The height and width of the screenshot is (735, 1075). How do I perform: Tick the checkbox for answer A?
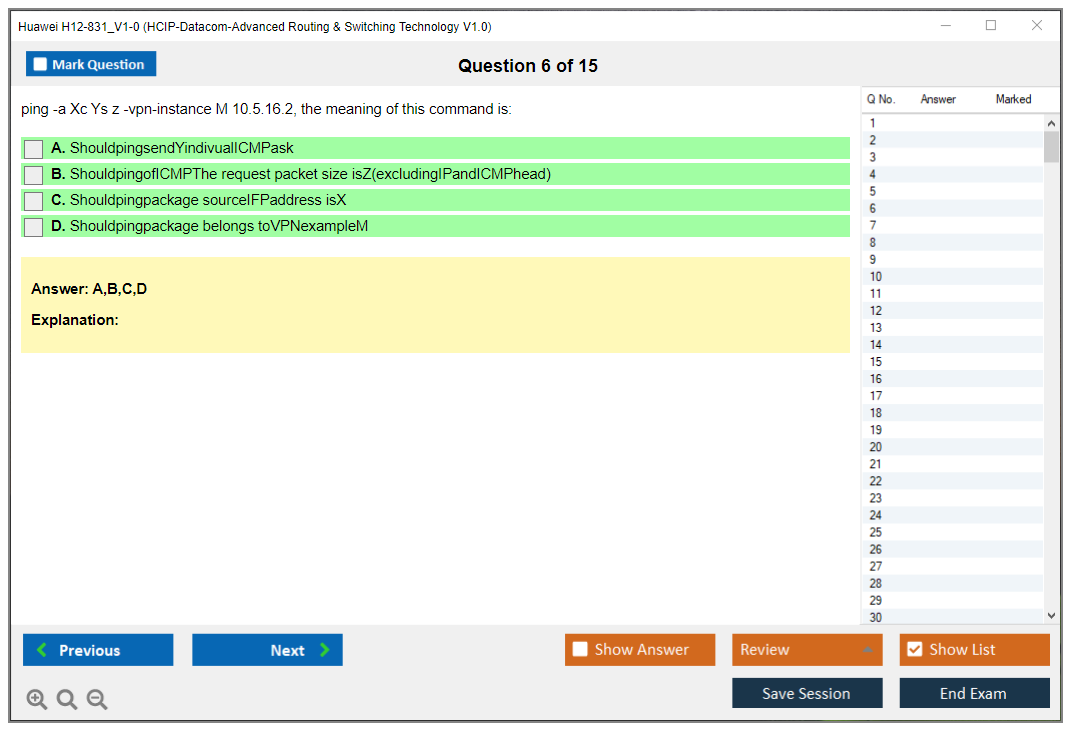click(34, 149)
